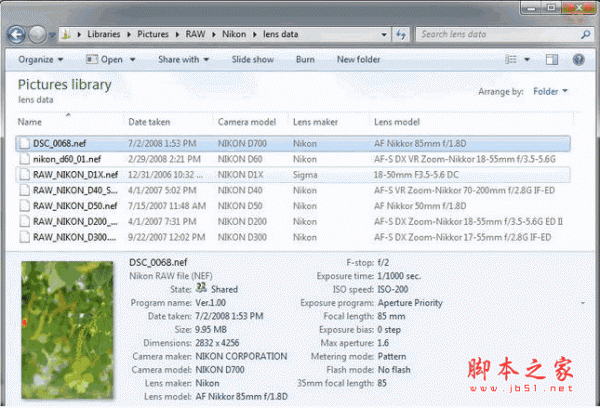
Task: Click the Slide show button
Action: [x=252, y=59]
